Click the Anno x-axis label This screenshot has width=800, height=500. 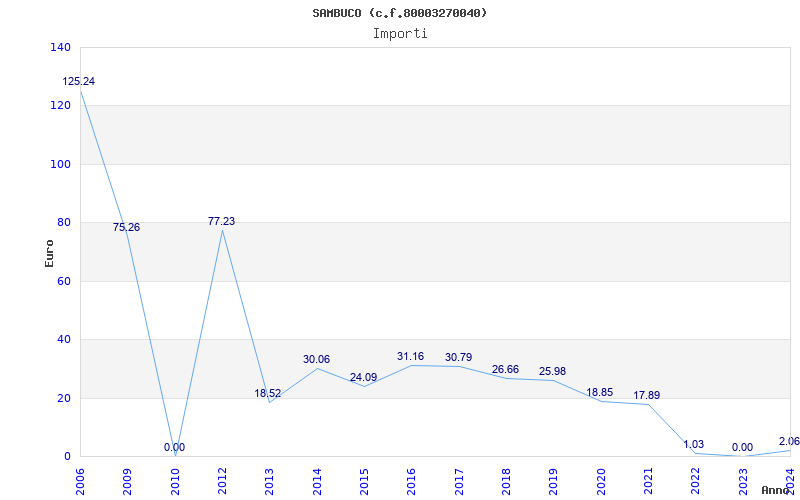pos(776,490)
